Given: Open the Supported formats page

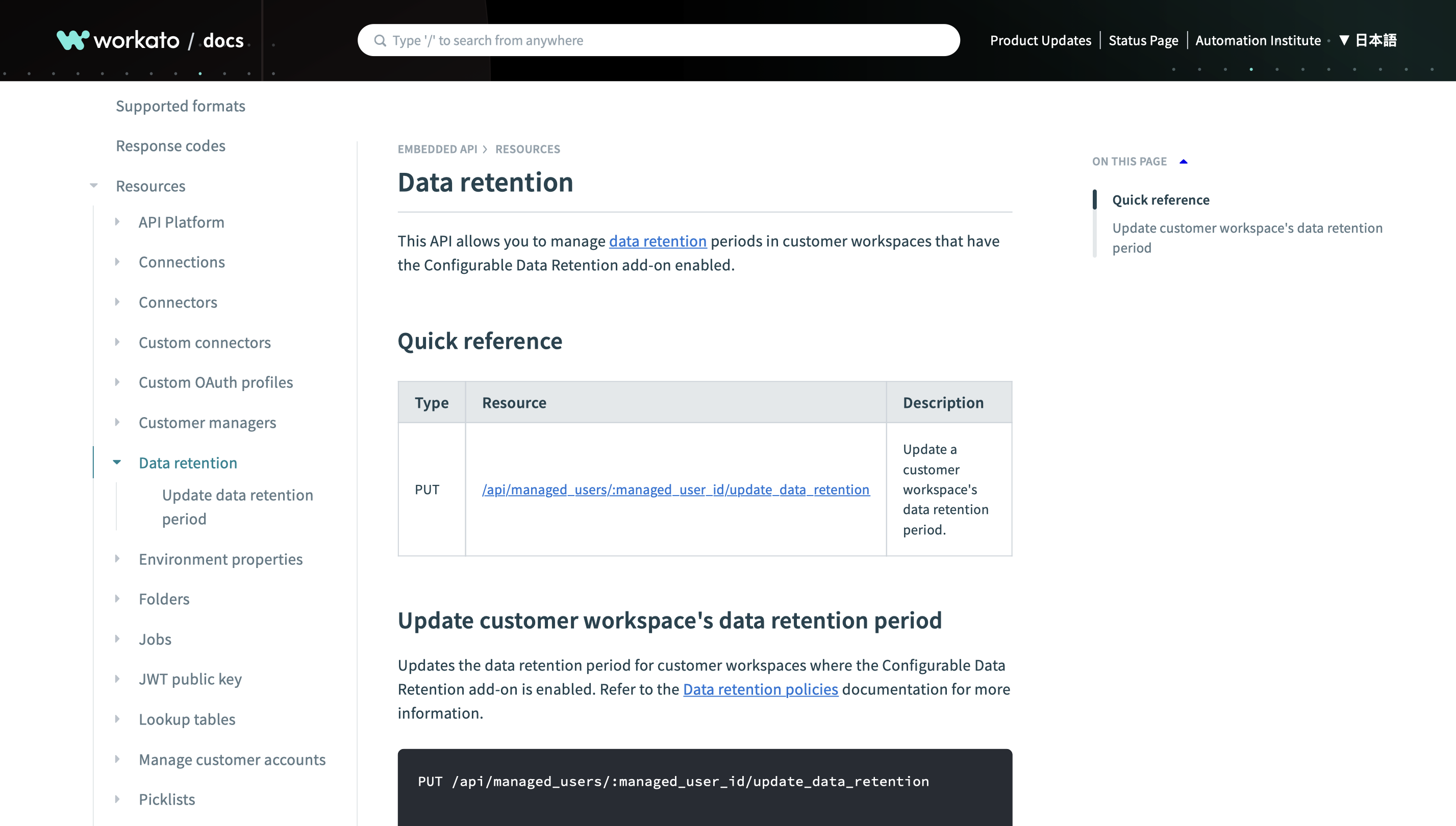Looking at the screenshot, I should [181, 106].
